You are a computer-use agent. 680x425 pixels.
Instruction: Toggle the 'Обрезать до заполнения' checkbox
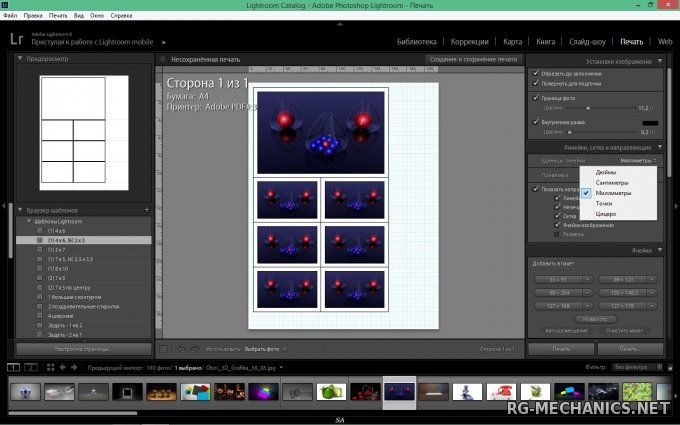(x=536, y=73)
